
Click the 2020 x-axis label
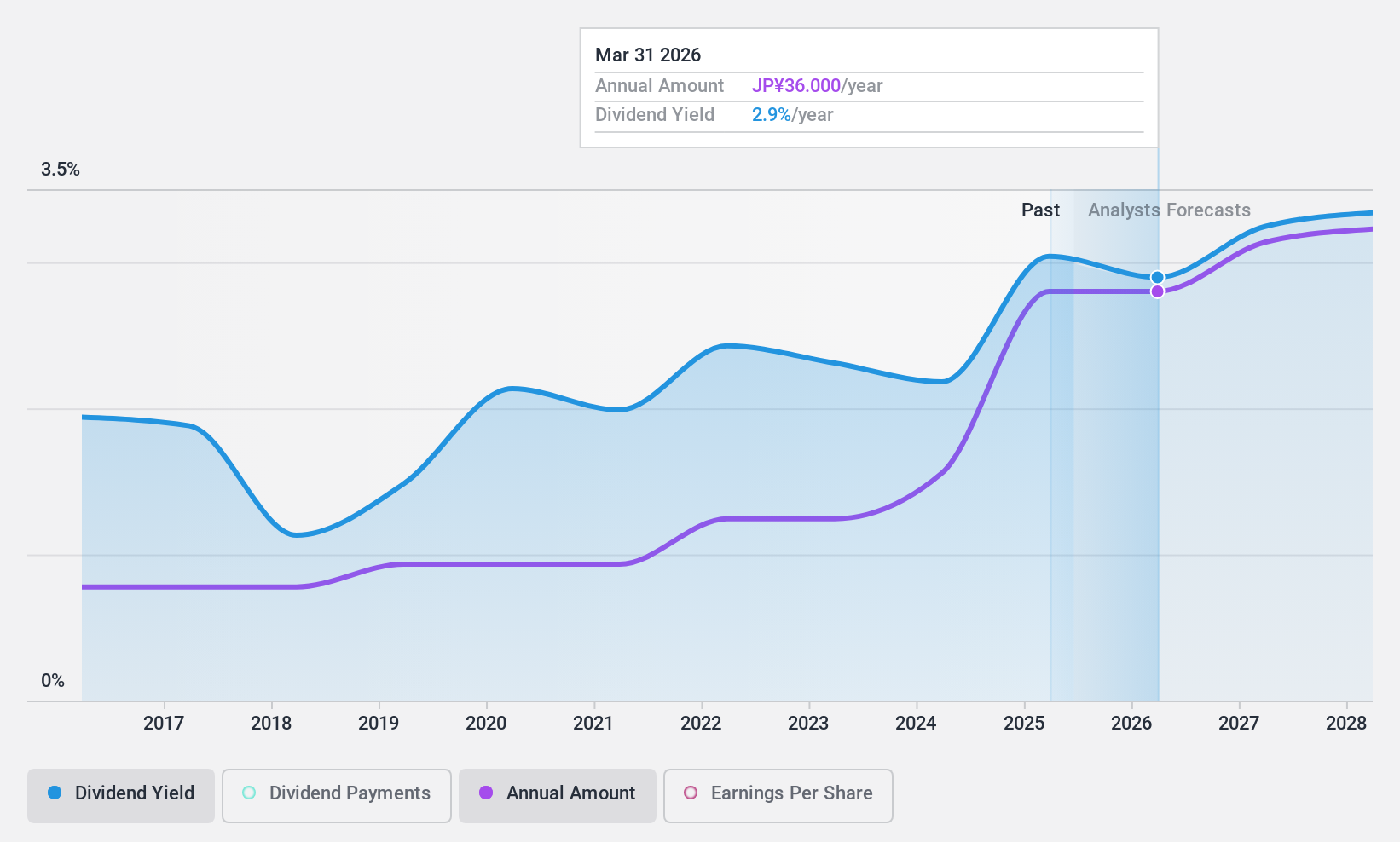(x=486, y=724)
